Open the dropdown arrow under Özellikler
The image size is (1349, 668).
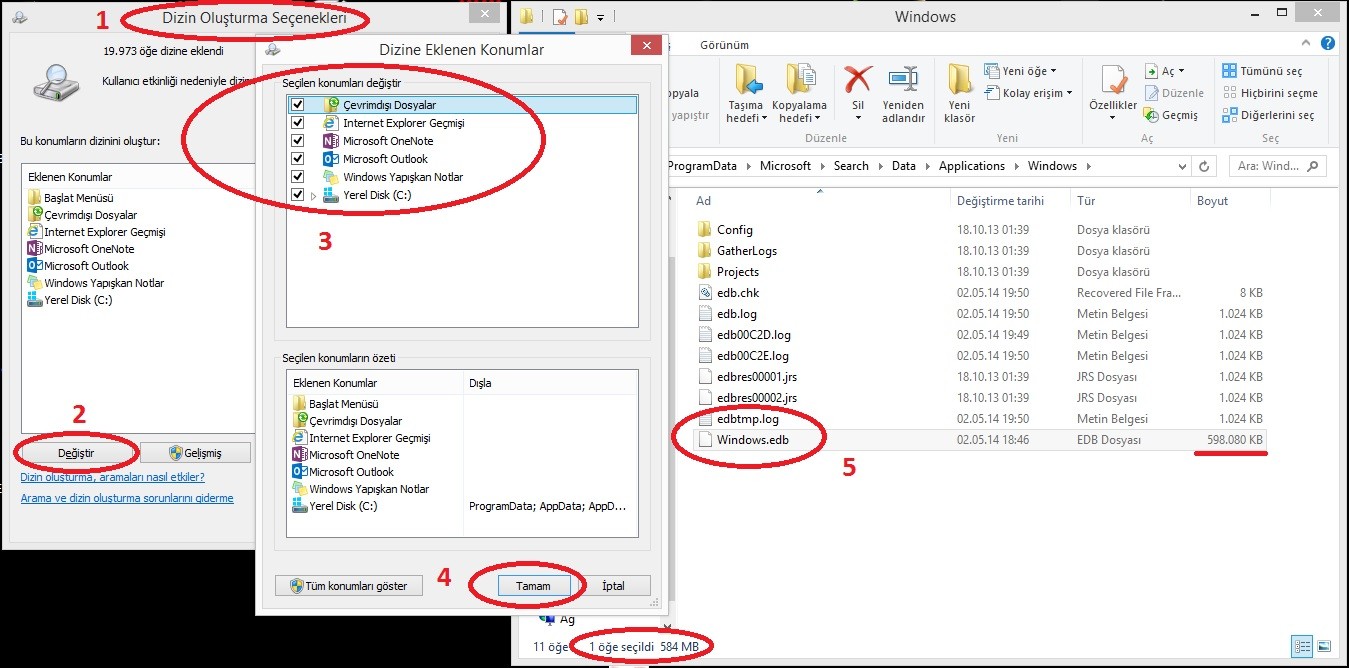coord(1113,118)
